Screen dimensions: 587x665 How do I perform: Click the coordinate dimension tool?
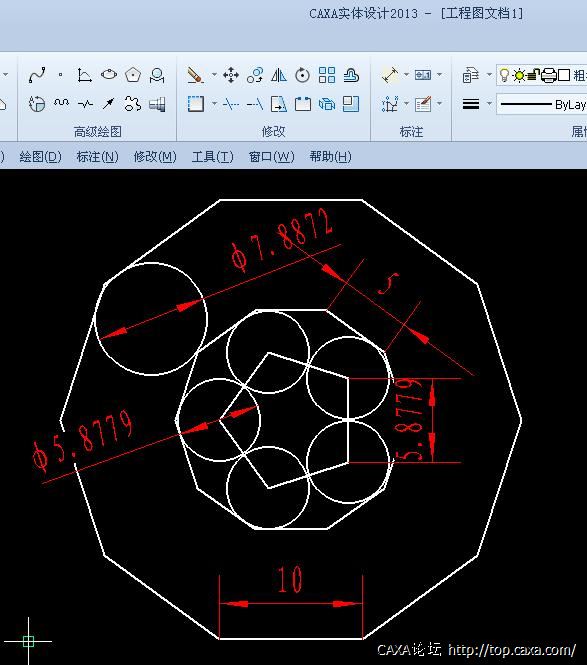(x=390, y=103)
